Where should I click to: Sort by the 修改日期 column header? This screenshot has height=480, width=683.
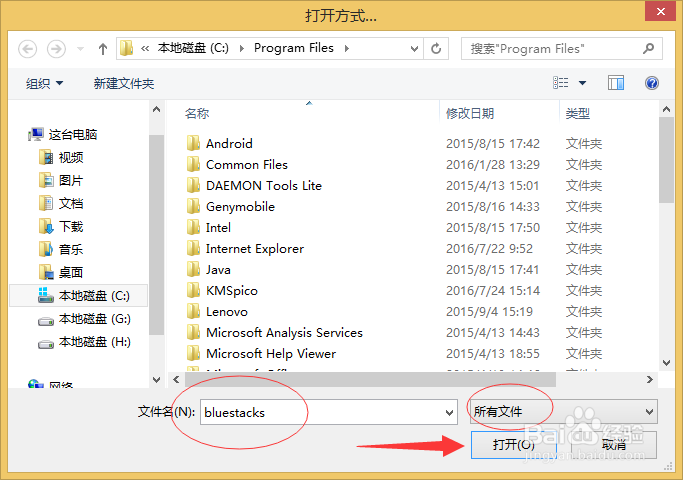click(x=470, y=114)
